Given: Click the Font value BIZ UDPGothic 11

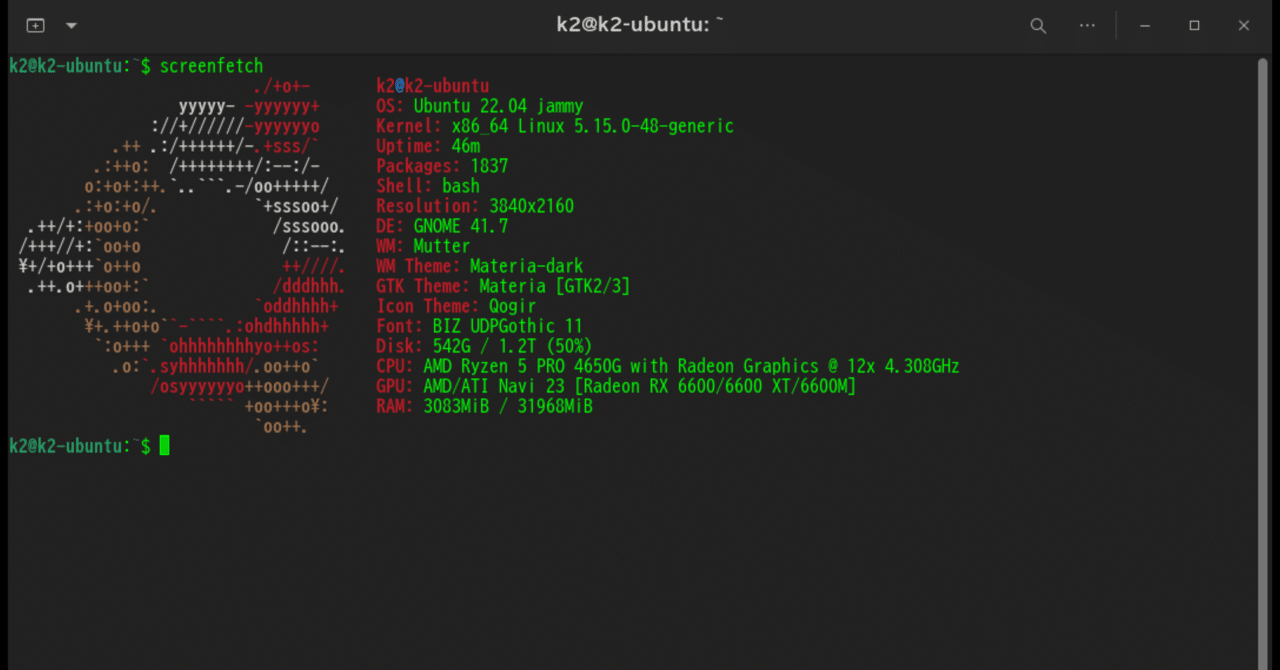Looking at the screenshot, I should click(x=507, y=326).
